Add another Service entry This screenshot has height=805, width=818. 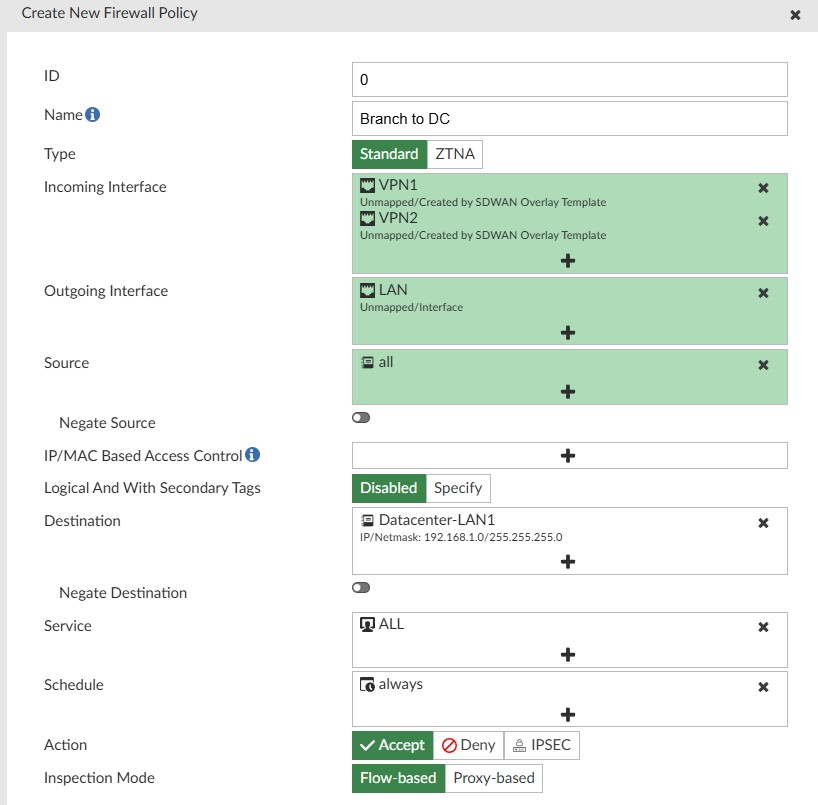click(567, 654)
